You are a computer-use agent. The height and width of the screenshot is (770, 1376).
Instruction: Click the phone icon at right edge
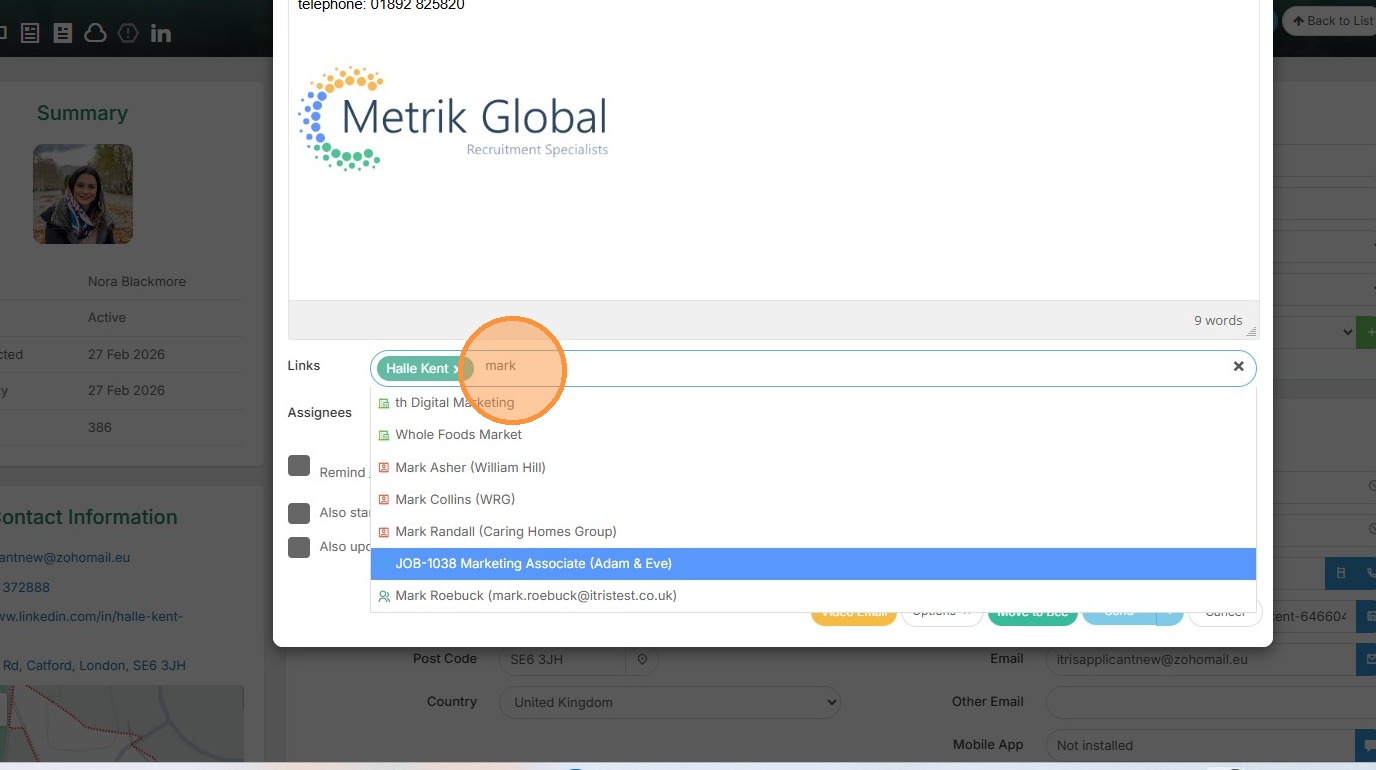tap(1369, 574)
